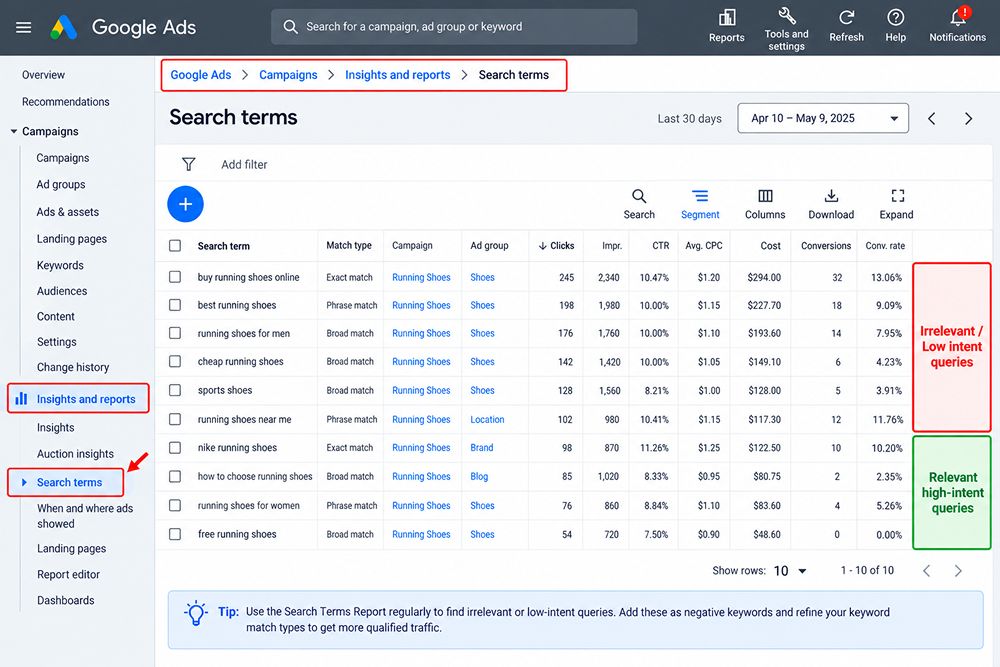Click the Google Ads breadcrumb link
The image size is (1000, 667).
(x=201, y=75)
